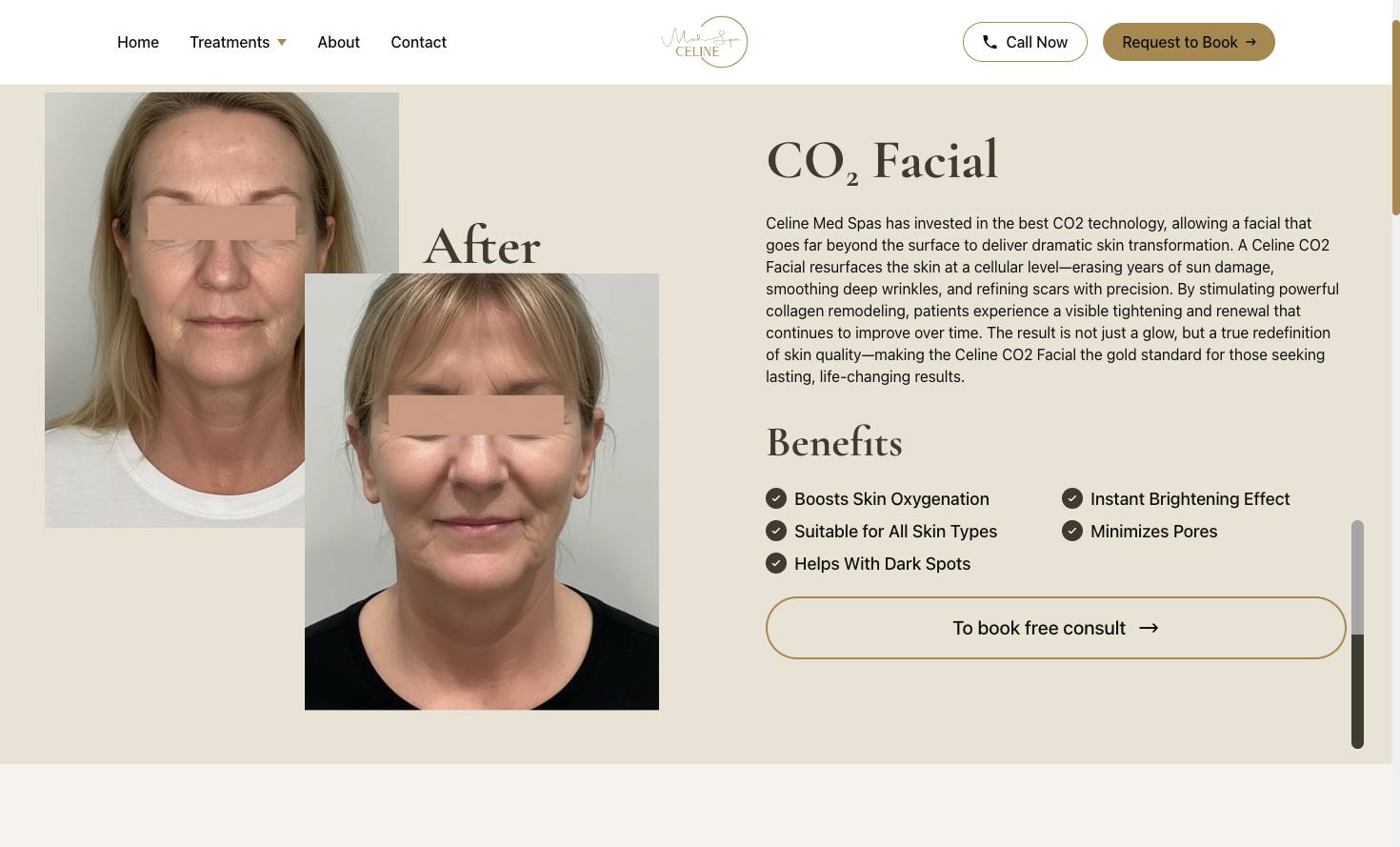Click the phone icon in Call Now

click(990, 42)
